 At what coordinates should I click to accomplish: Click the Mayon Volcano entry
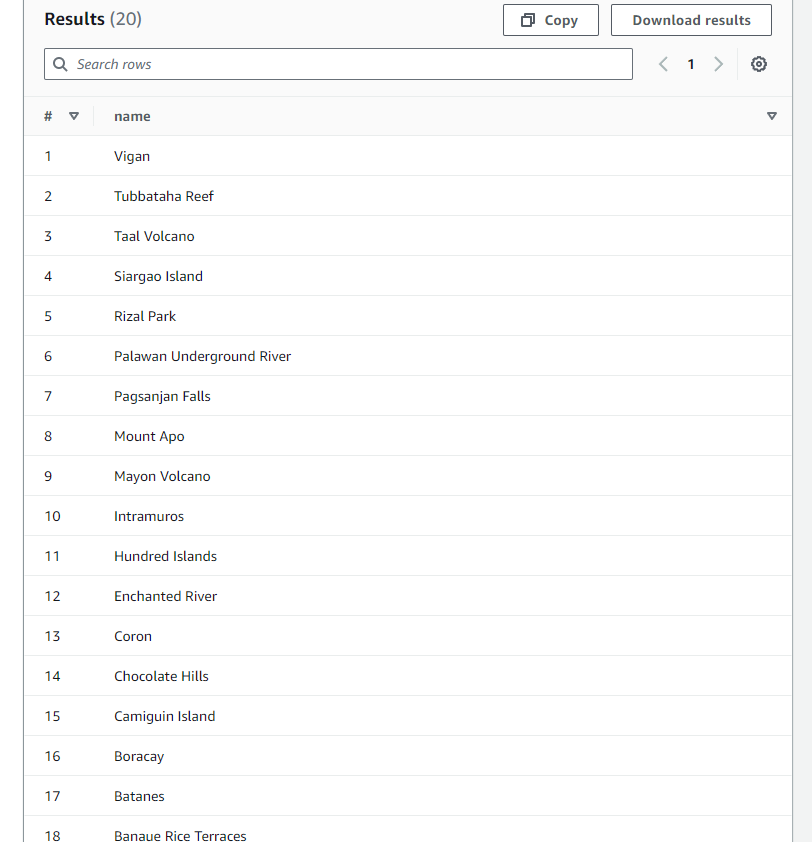click(162, 476)
